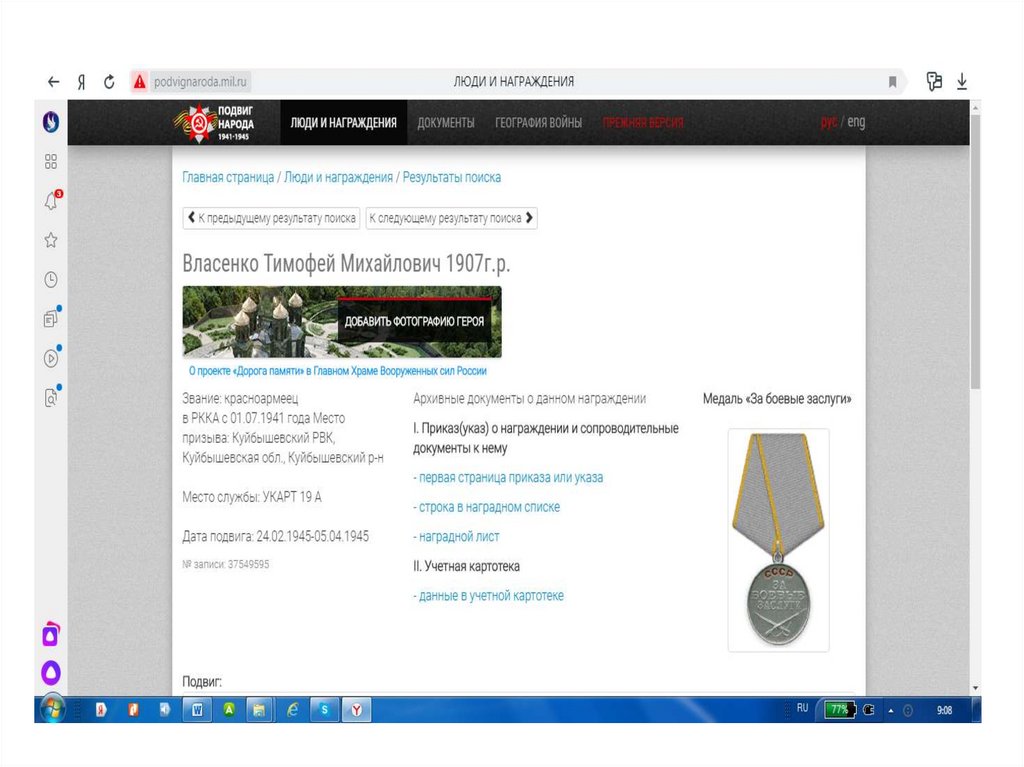1024x767 pixels.
Task: Click the Подвиг народа site logo
Action: click(x=214, y=123)
